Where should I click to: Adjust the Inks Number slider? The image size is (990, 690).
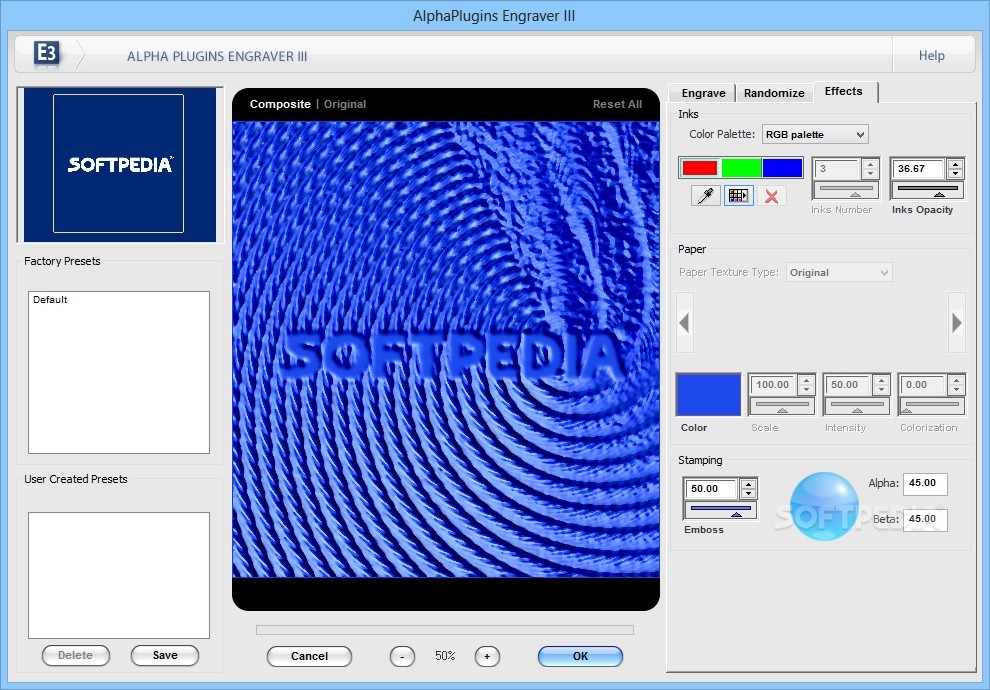(845, 190)
